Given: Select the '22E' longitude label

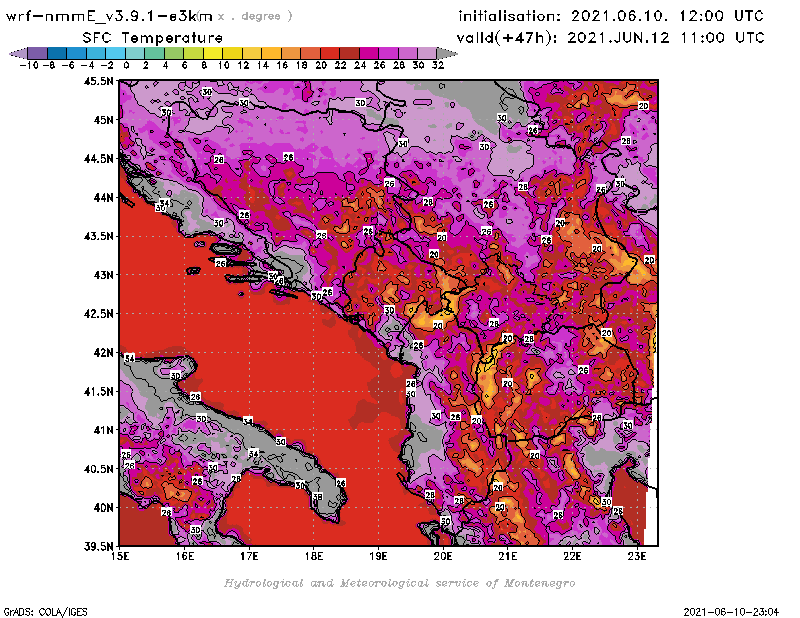Looking at the screenshot, I should pyautogui.click(x=572, y=556).
